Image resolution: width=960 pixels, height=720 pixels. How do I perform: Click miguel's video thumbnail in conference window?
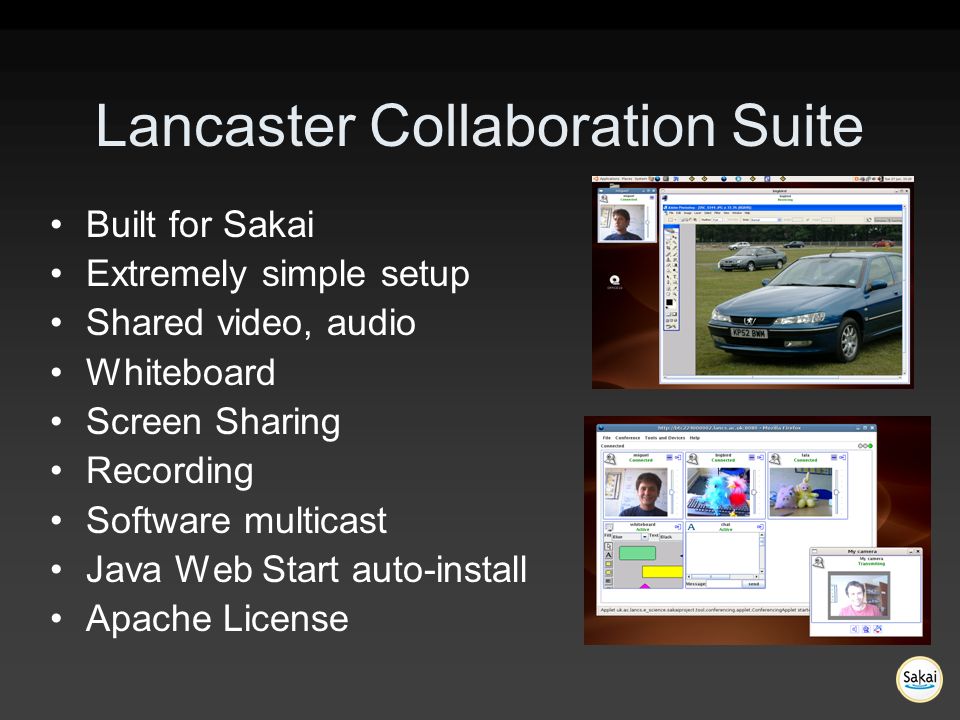636,492
